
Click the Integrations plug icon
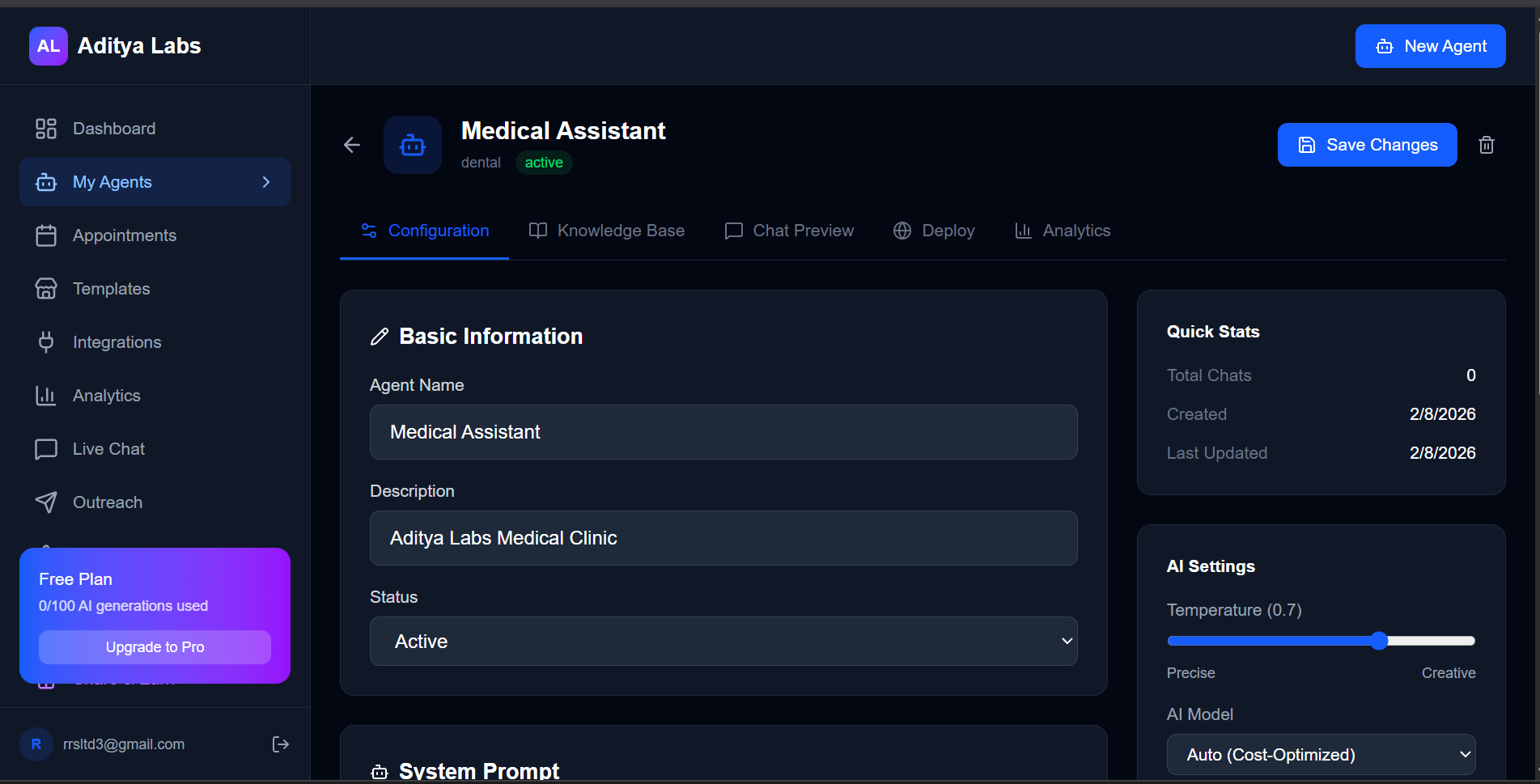coord(46,342)
